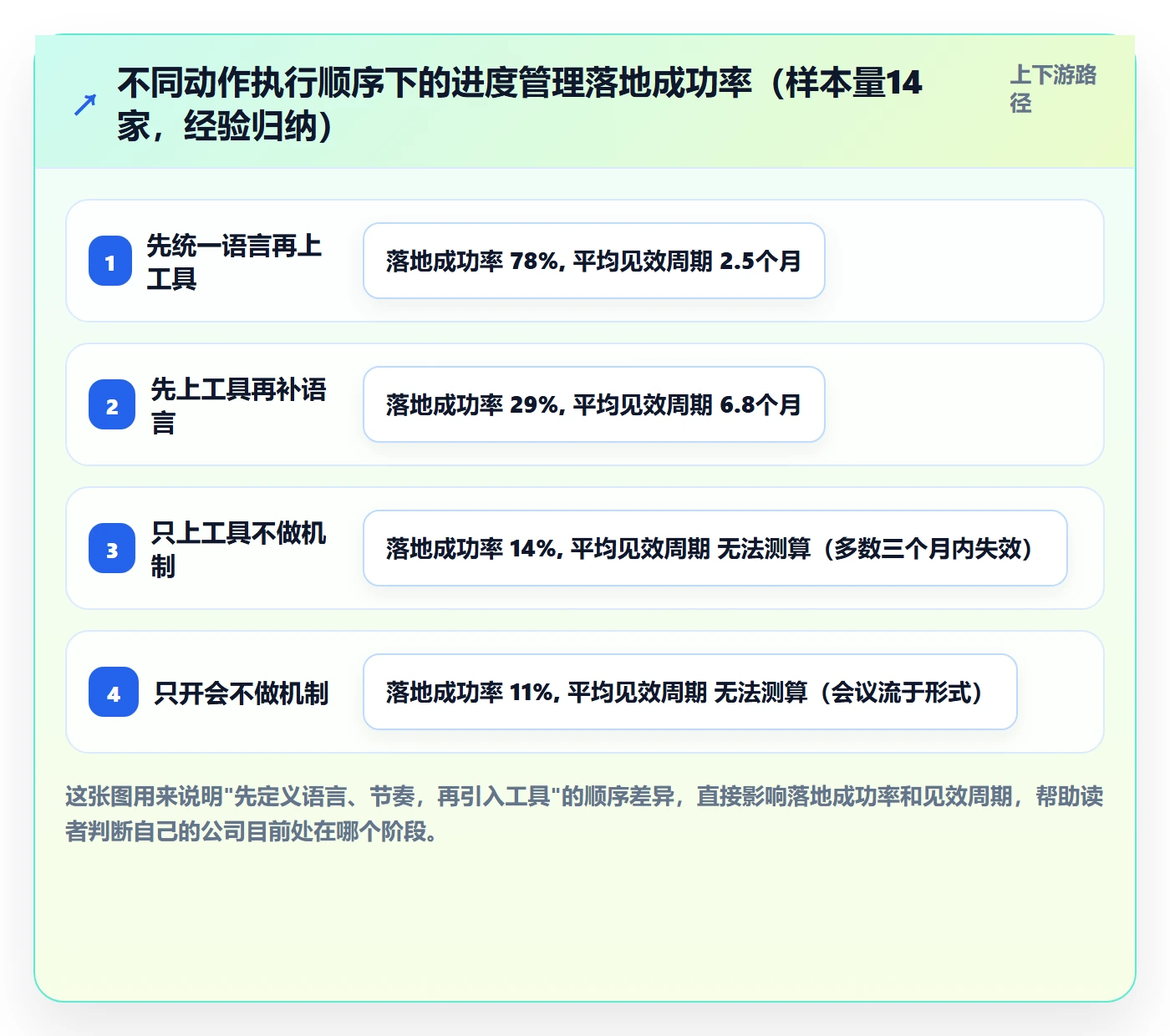
Task: Select the title 不同动作执行顺序下的进度管理落地成功率
Action: tap(519, 104)
